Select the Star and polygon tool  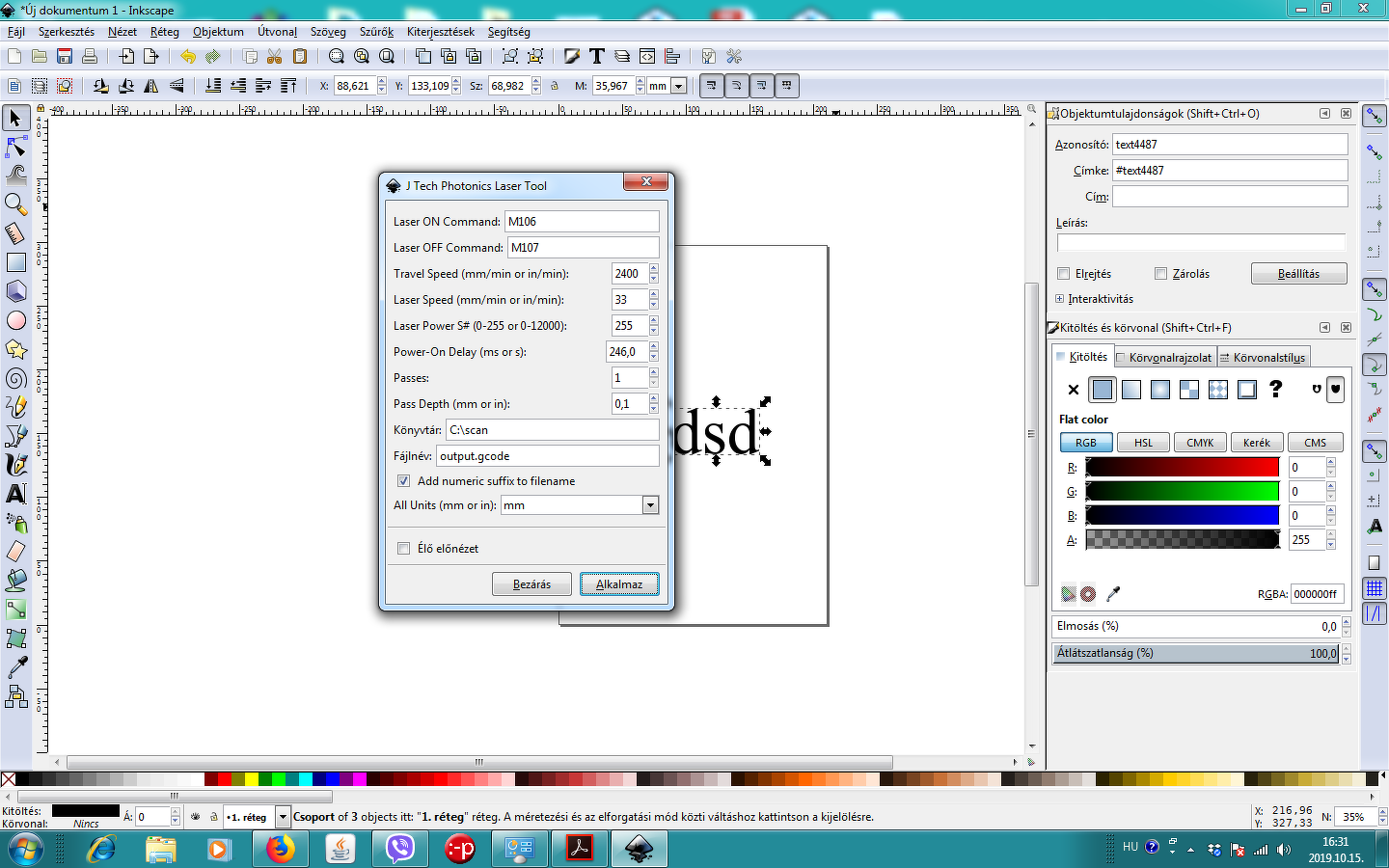(16, 349)
